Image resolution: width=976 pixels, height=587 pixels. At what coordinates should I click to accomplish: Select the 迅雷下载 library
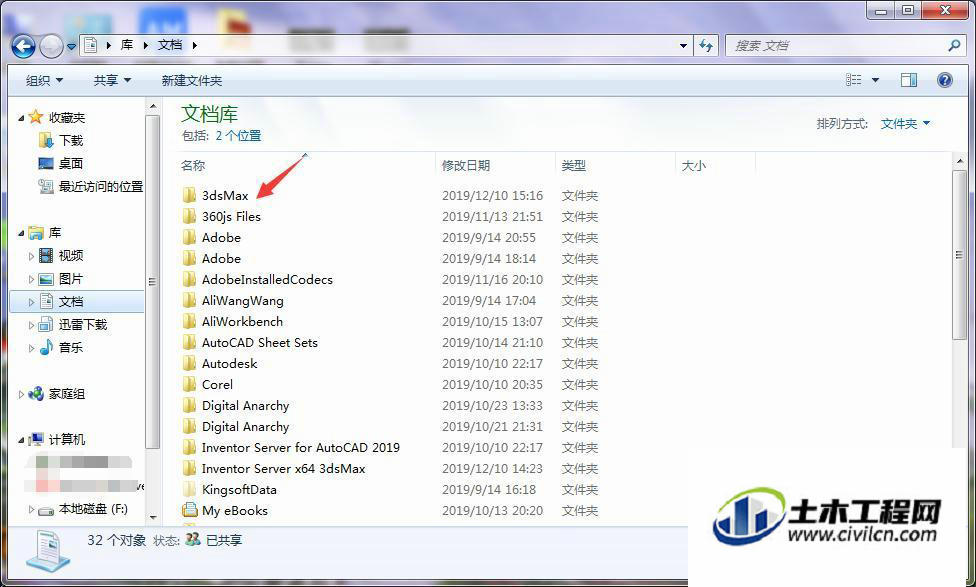[x=83, y=325]
